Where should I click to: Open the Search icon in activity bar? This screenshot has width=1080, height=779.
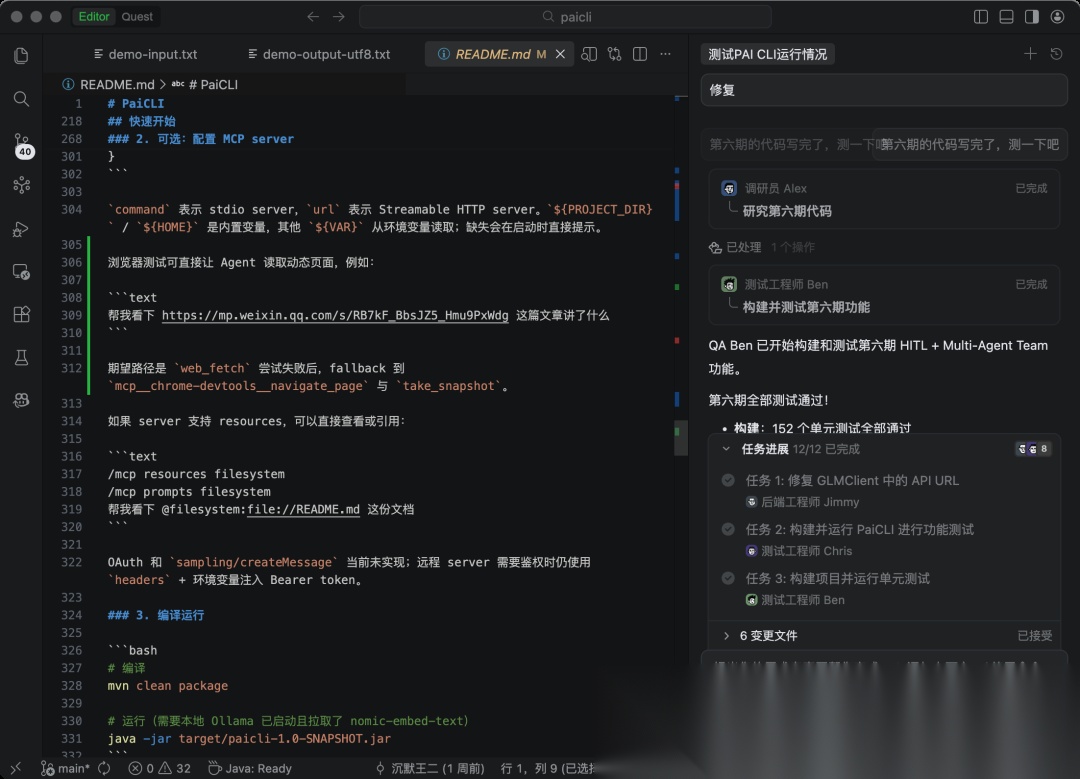coord(21,99)
